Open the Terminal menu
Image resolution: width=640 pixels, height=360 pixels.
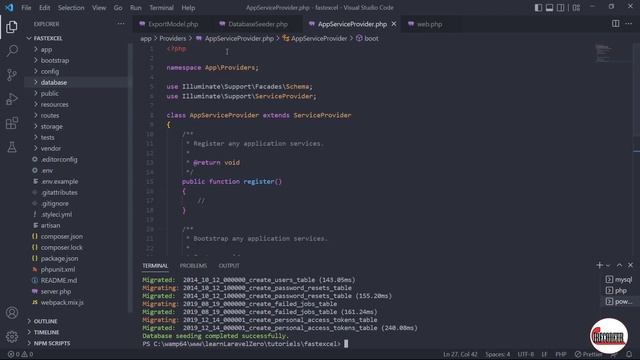161,8
